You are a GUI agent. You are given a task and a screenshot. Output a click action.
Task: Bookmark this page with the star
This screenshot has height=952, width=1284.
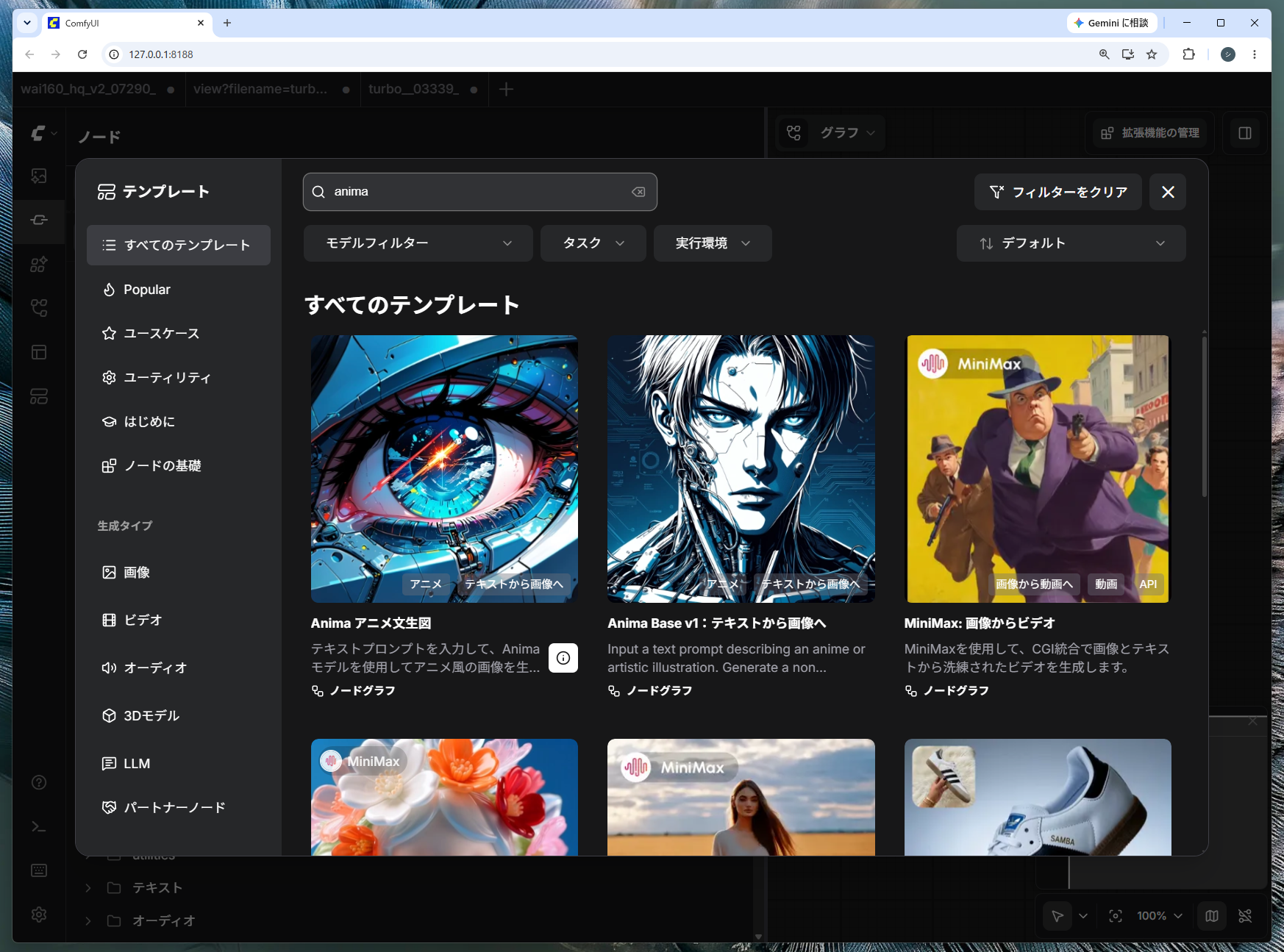coord(1152,54)
